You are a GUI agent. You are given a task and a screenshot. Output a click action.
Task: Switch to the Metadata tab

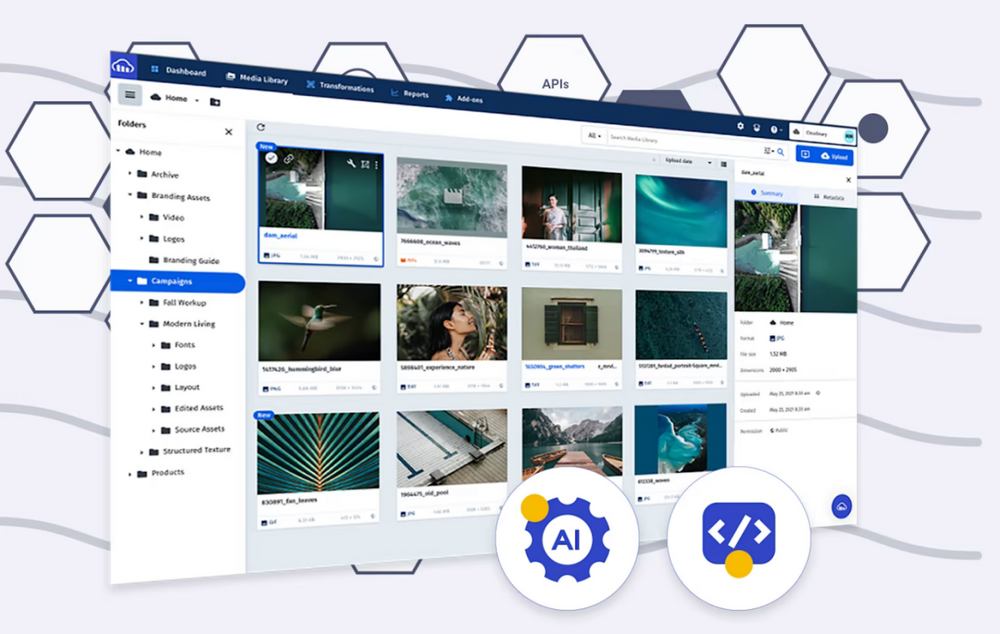829,197
